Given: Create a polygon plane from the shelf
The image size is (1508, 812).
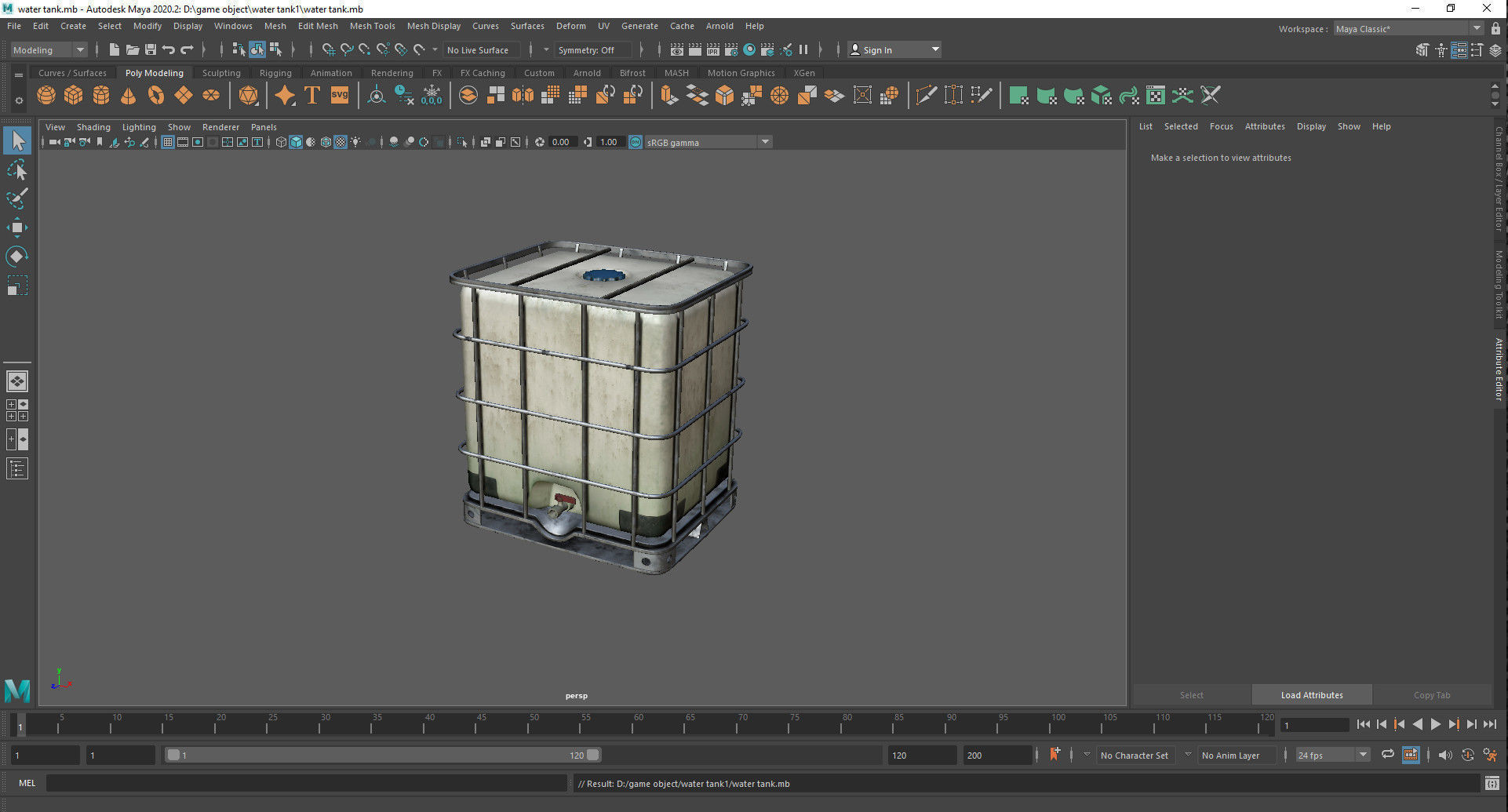Looking at the screenshot, I should pos(184,96).
